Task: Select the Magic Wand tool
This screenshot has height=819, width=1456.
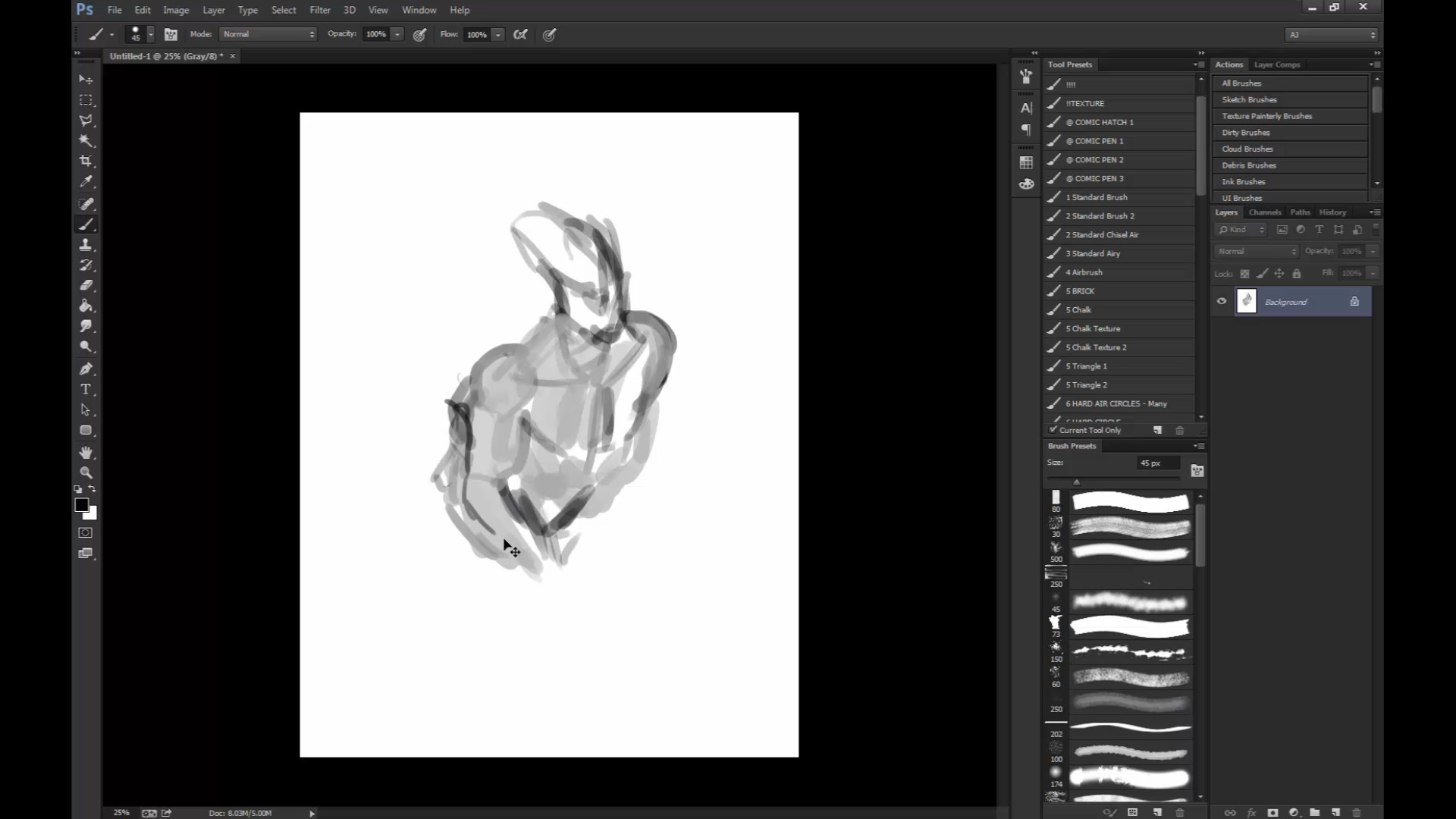Action: click(86, 141)
